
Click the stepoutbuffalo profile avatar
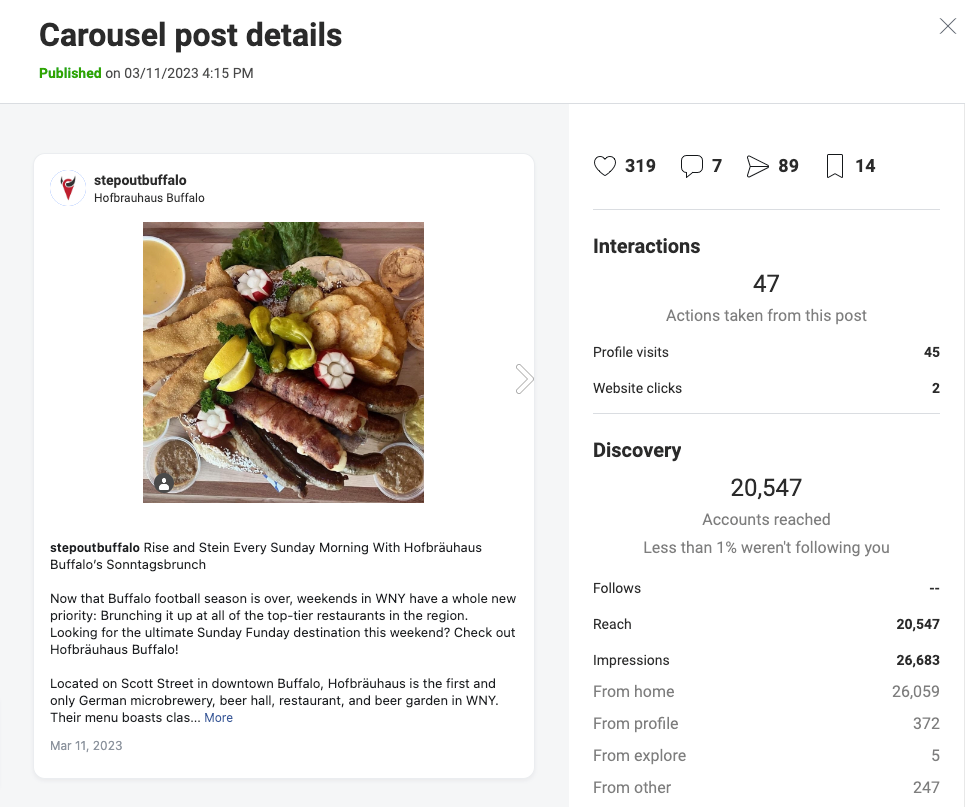(68, 188)
